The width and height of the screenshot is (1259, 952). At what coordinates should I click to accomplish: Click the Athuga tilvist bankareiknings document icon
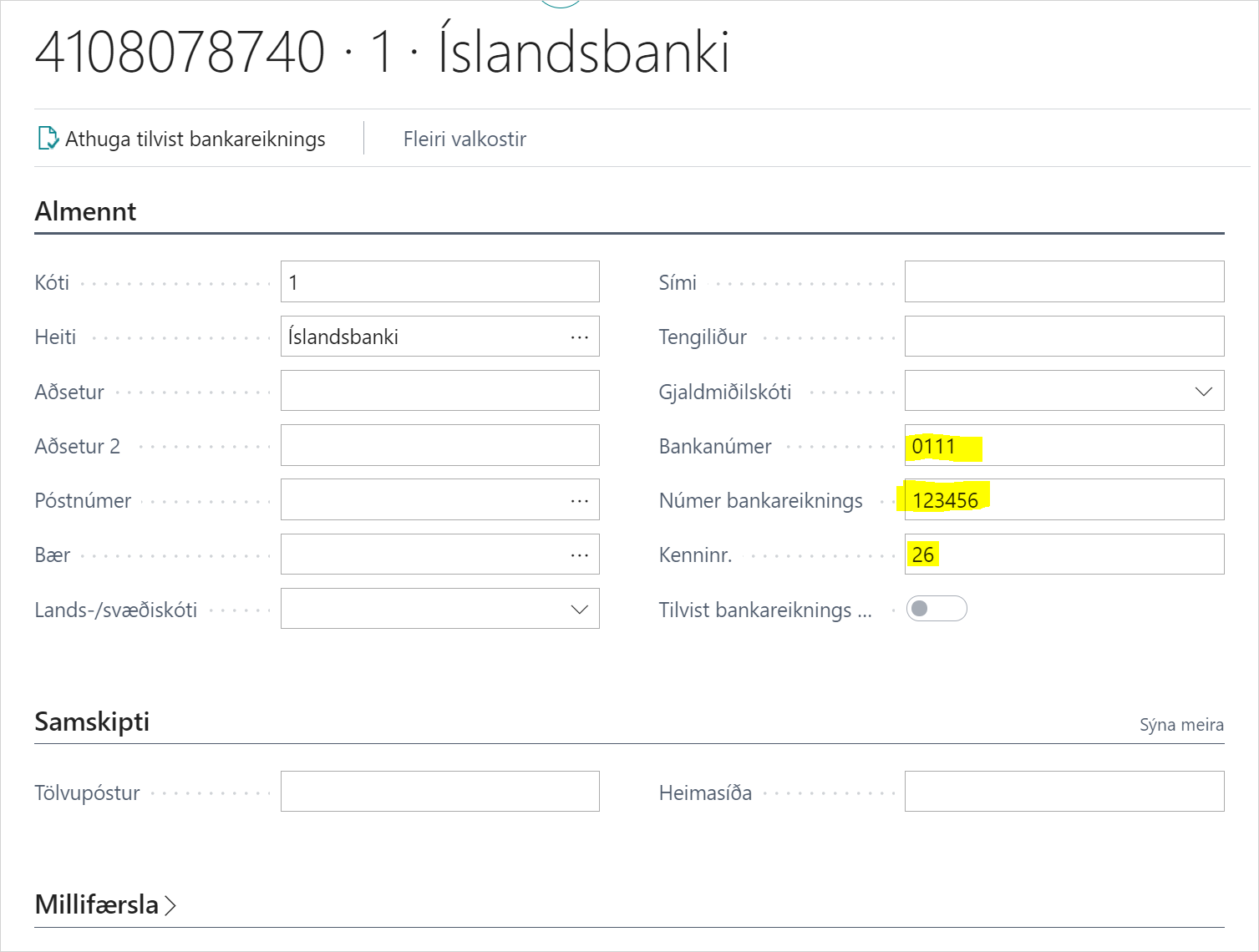click(x=48, y=139)
